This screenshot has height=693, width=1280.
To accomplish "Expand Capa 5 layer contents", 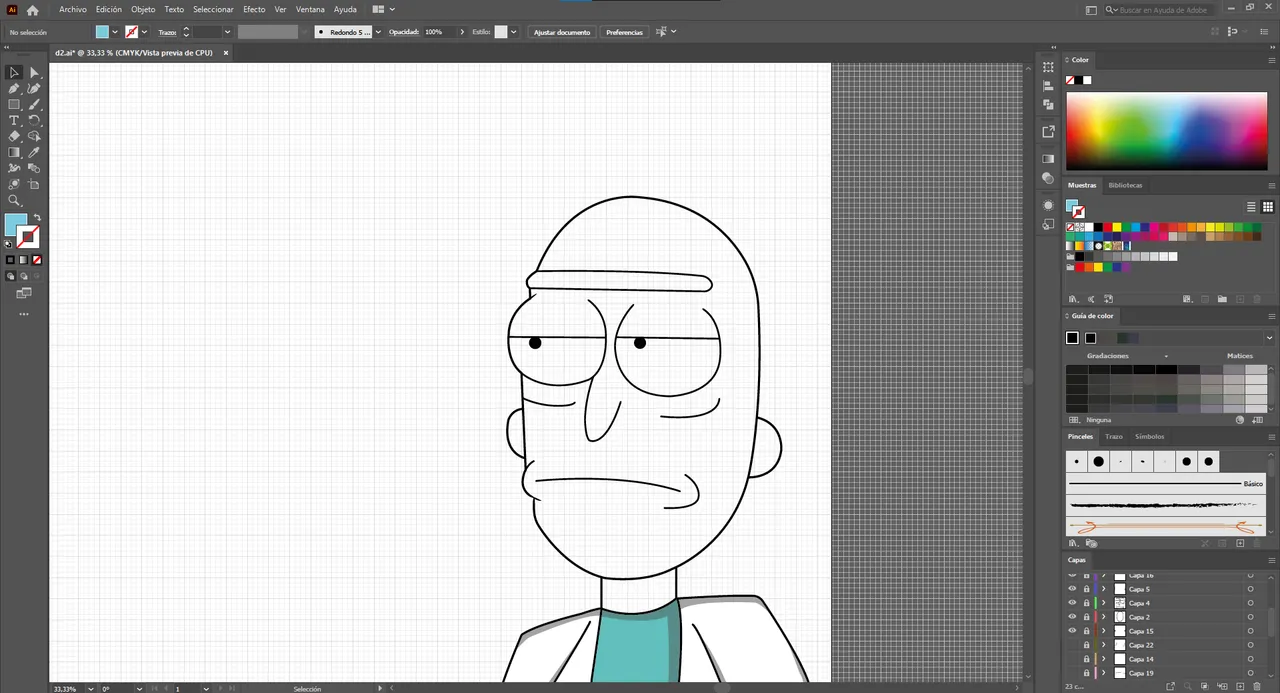I will (x=1105, y=589).
